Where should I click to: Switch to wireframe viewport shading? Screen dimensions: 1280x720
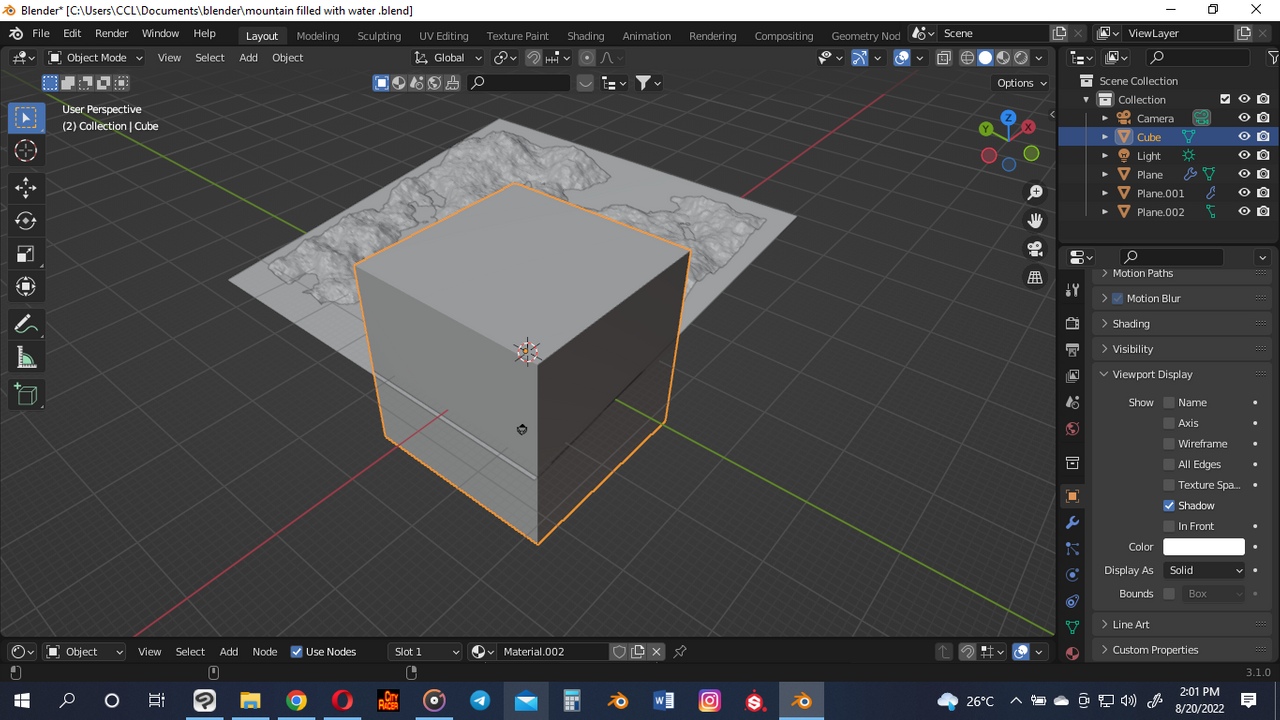(x=967, y=58)
